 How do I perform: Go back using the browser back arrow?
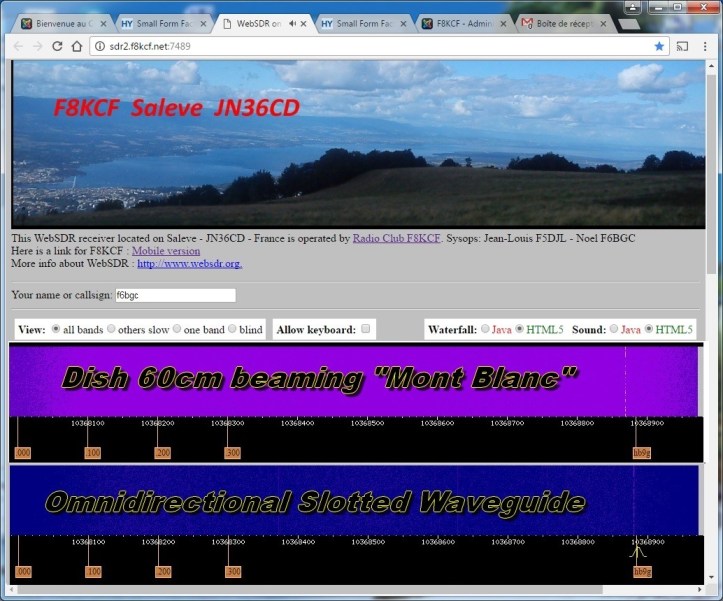(x=16, y=46)
